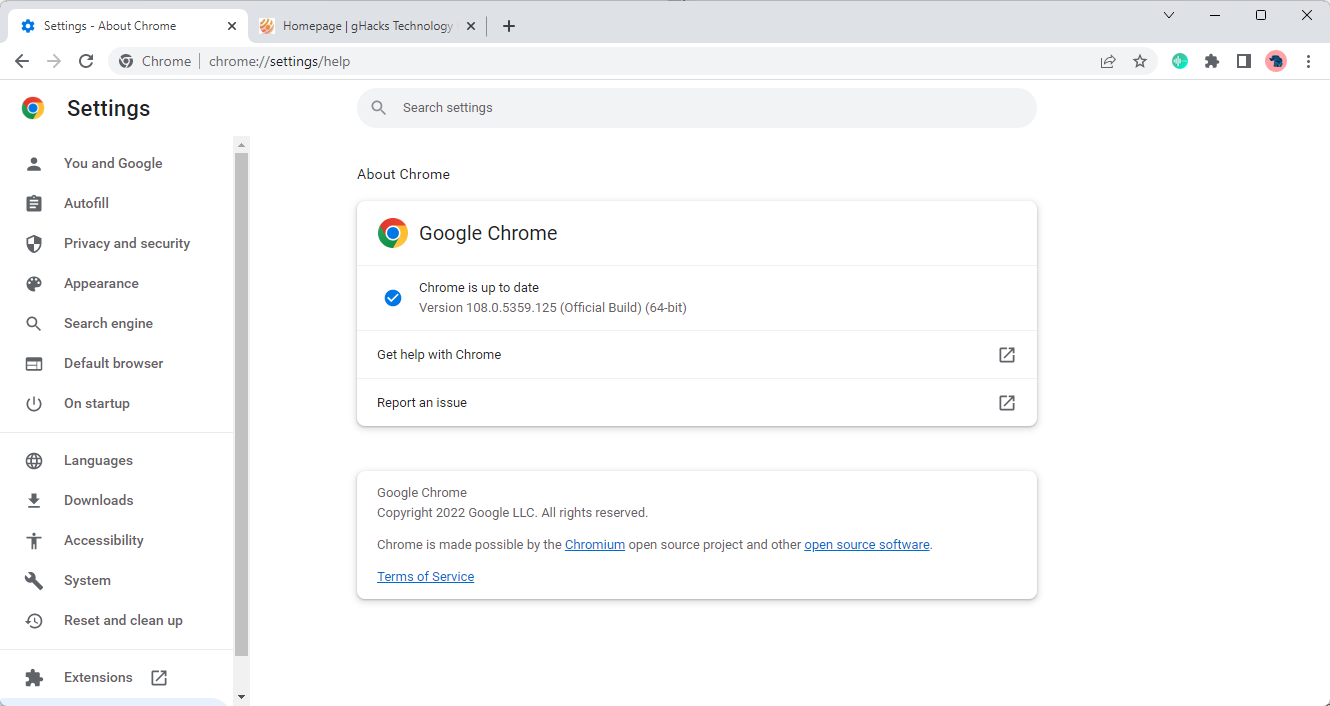The height and width of the screenshot is (706, 1330).
Task: Click the Version 108.0.5359.125 text
Action: click(x=552, y=308)
